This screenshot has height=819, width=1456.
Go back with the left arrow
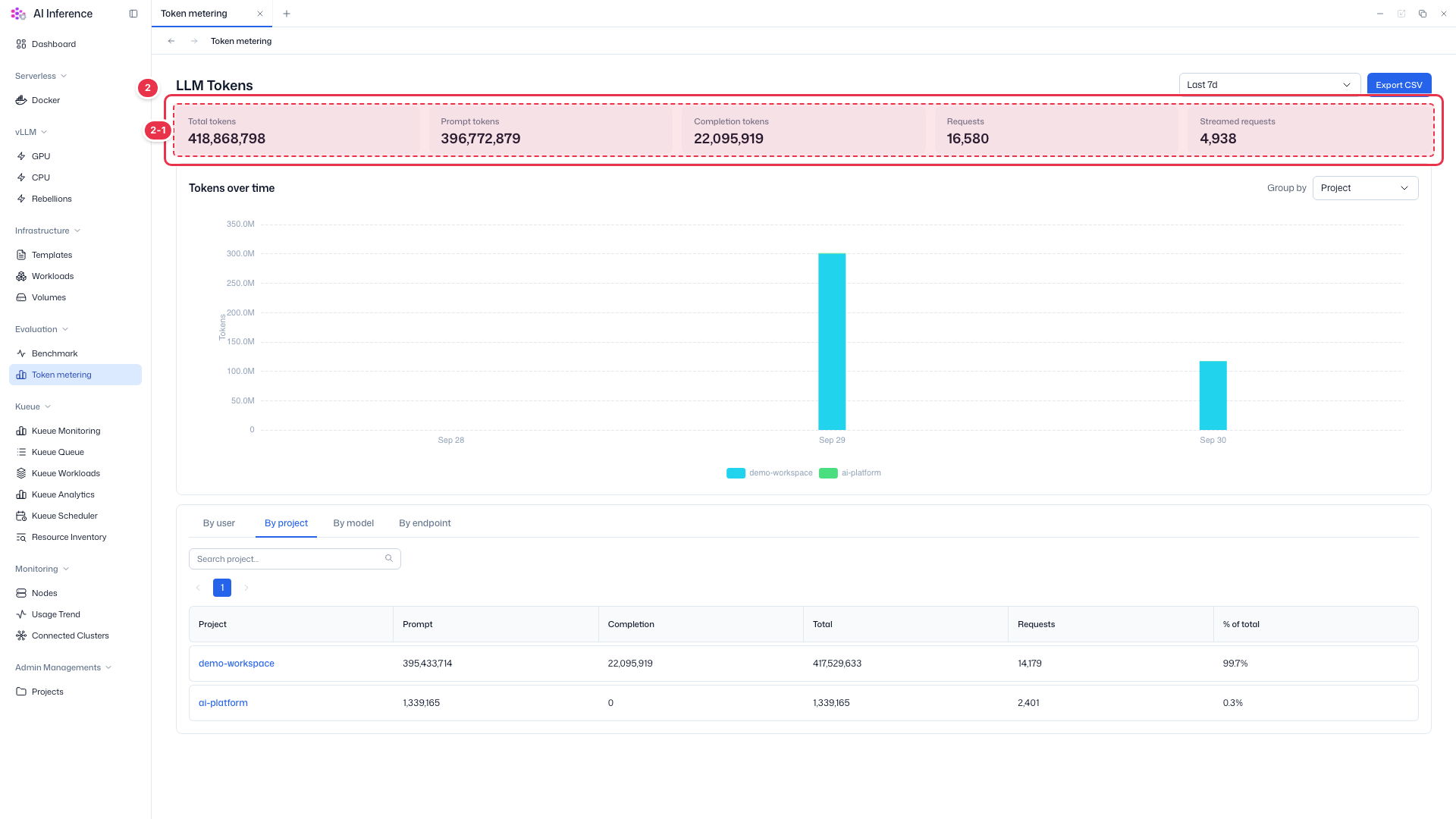click(x=171, y=41)
